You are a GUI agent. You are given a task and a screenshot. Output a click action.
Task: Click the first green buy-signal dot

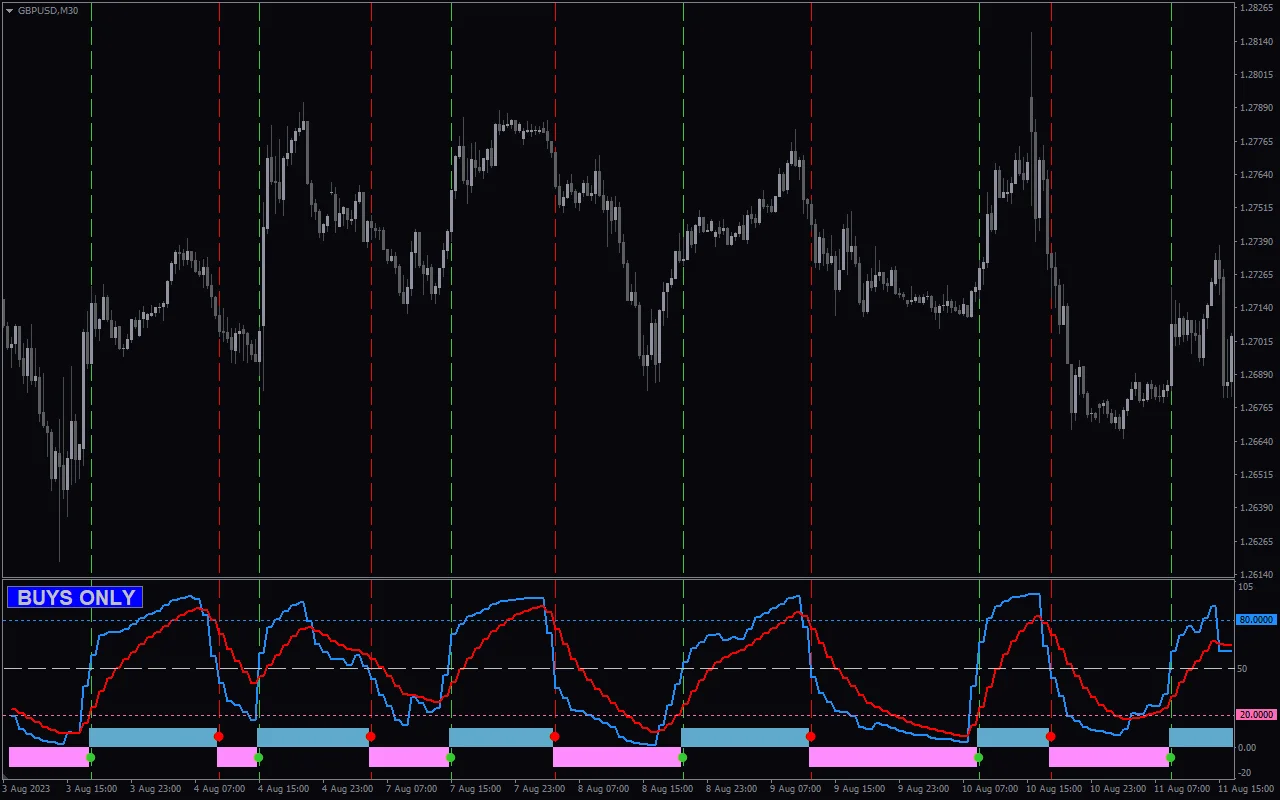point(91,758)
